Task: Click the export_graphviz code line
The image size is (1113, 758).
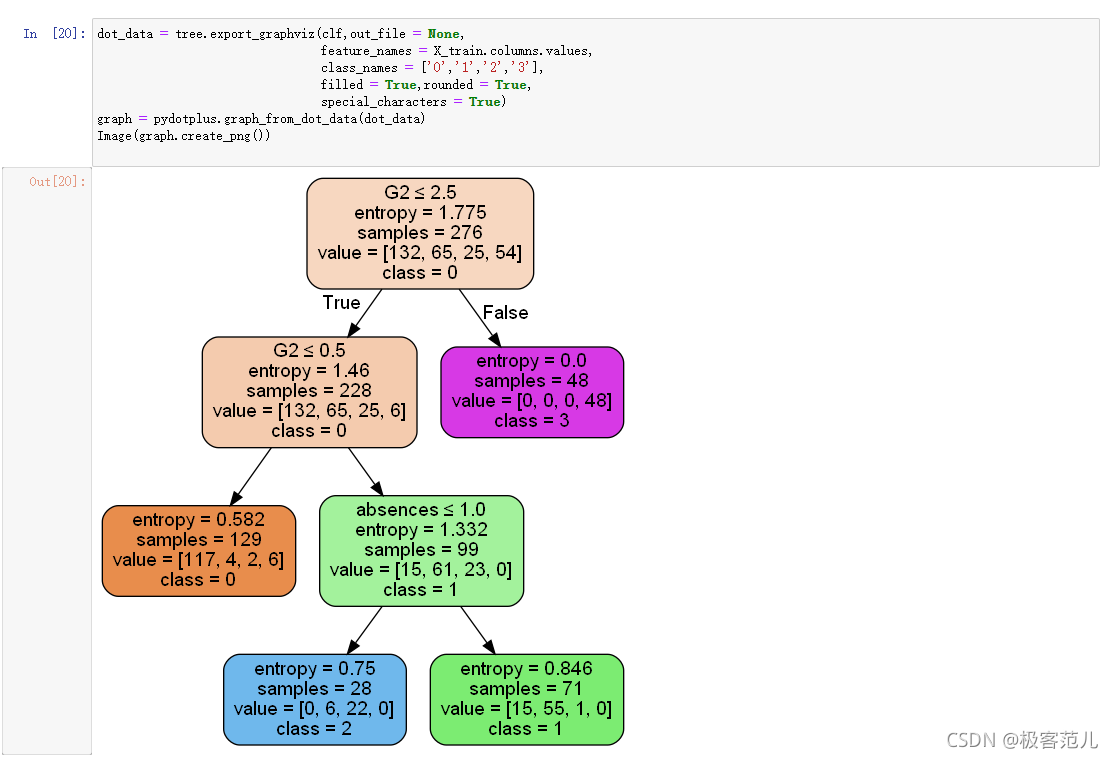Action: point(280,33)
